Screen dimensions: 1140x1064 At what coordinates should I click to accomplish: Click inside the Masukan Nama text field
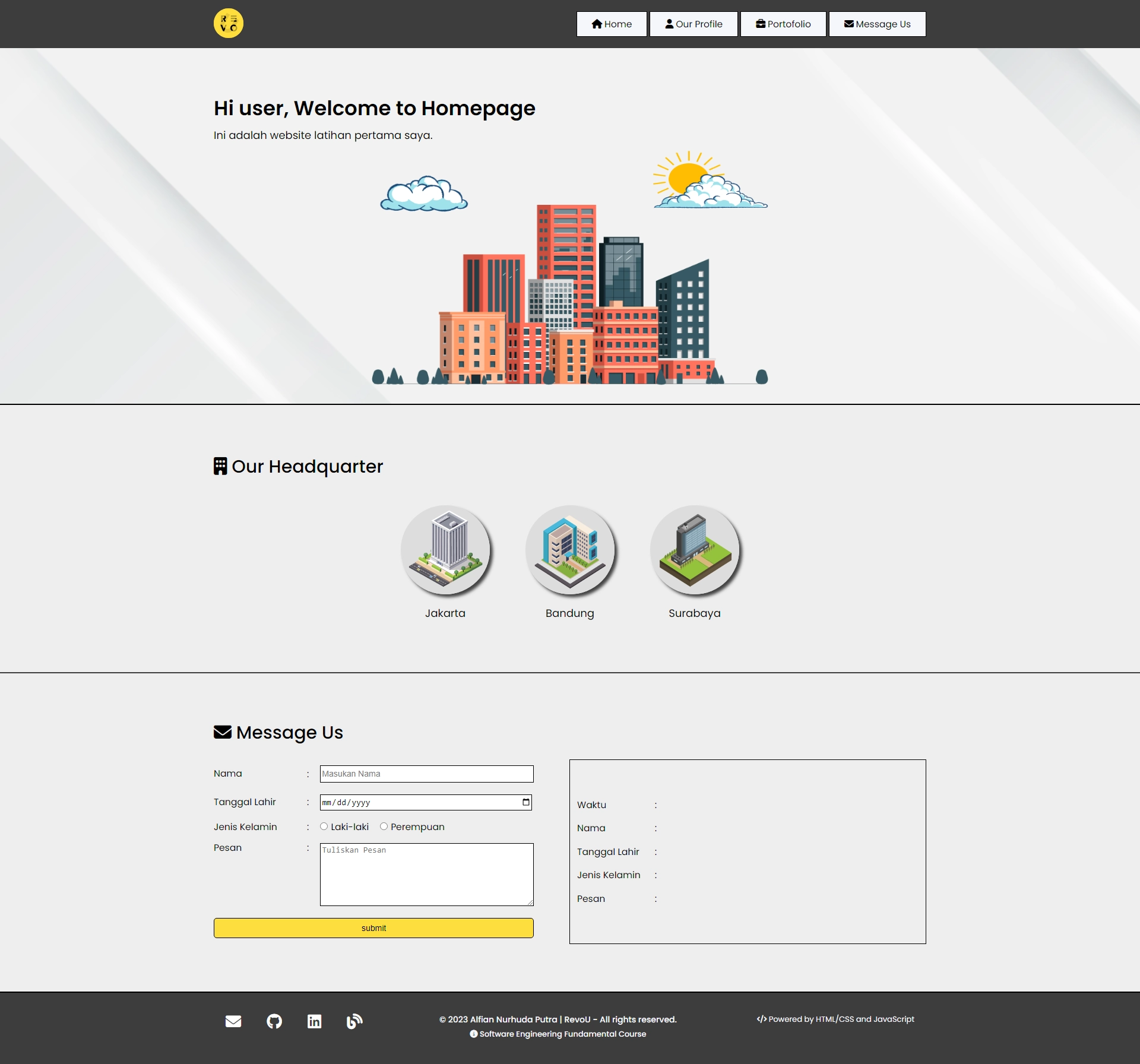(x=426, y=774)
